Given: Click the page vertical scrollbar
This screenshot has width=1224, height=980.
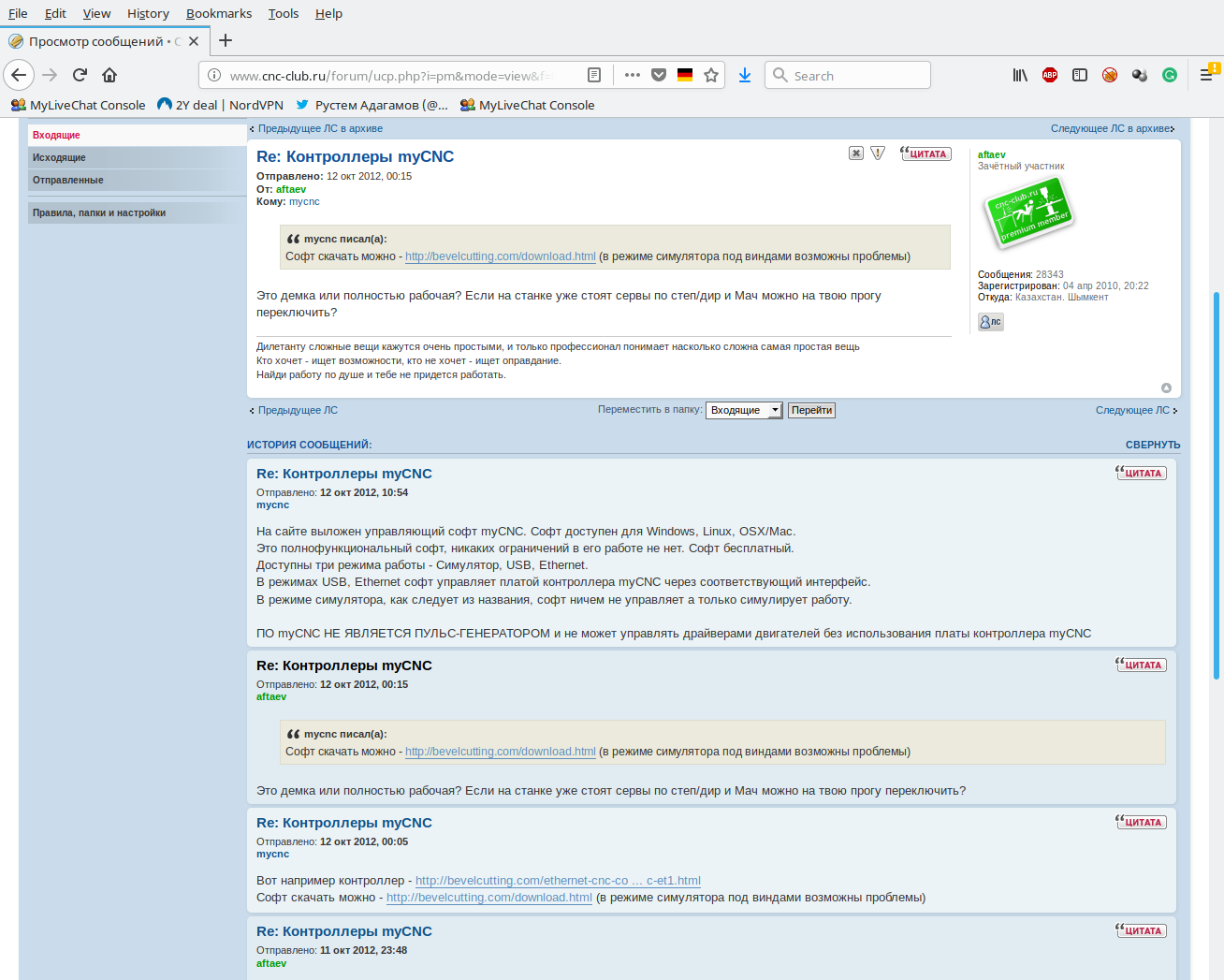Looking at the screenshot, I should click(1217, 485).
